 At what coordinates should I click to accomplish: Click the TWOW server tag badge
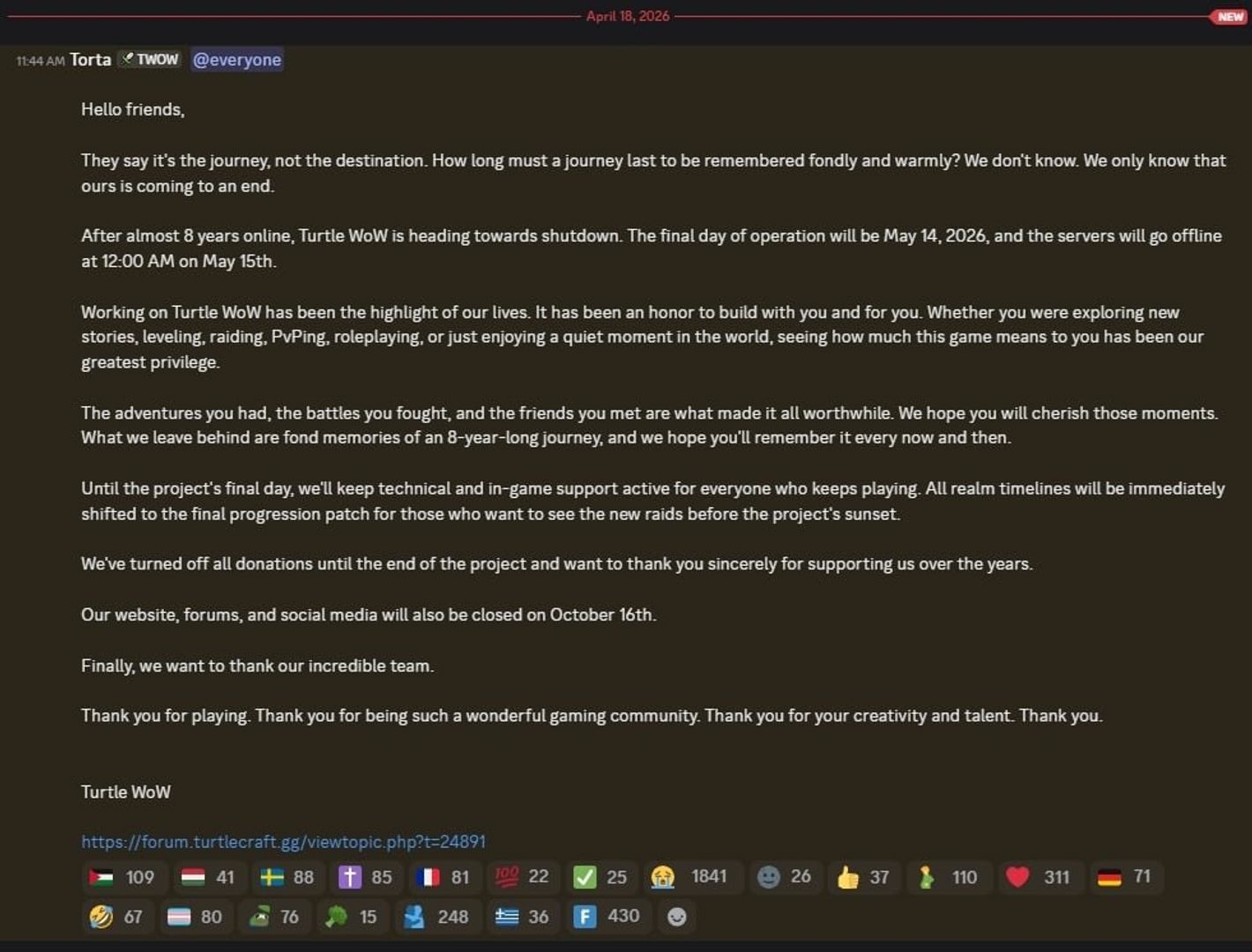point(150,60)
